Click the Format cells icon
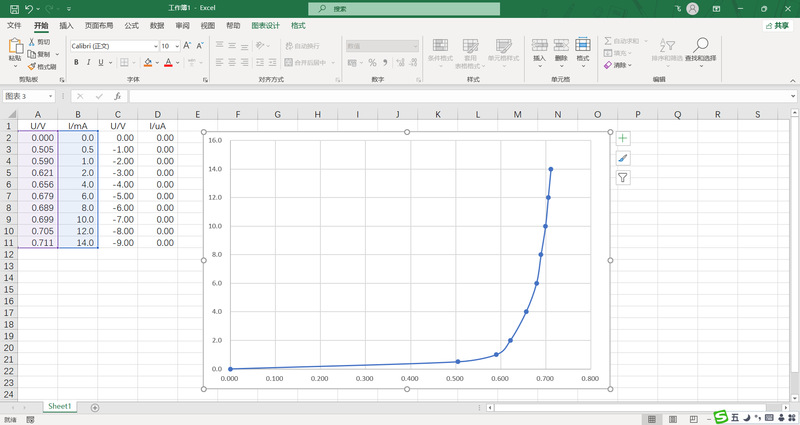The width and height of the screenshot is (800, 425). [x=583, y=45]
